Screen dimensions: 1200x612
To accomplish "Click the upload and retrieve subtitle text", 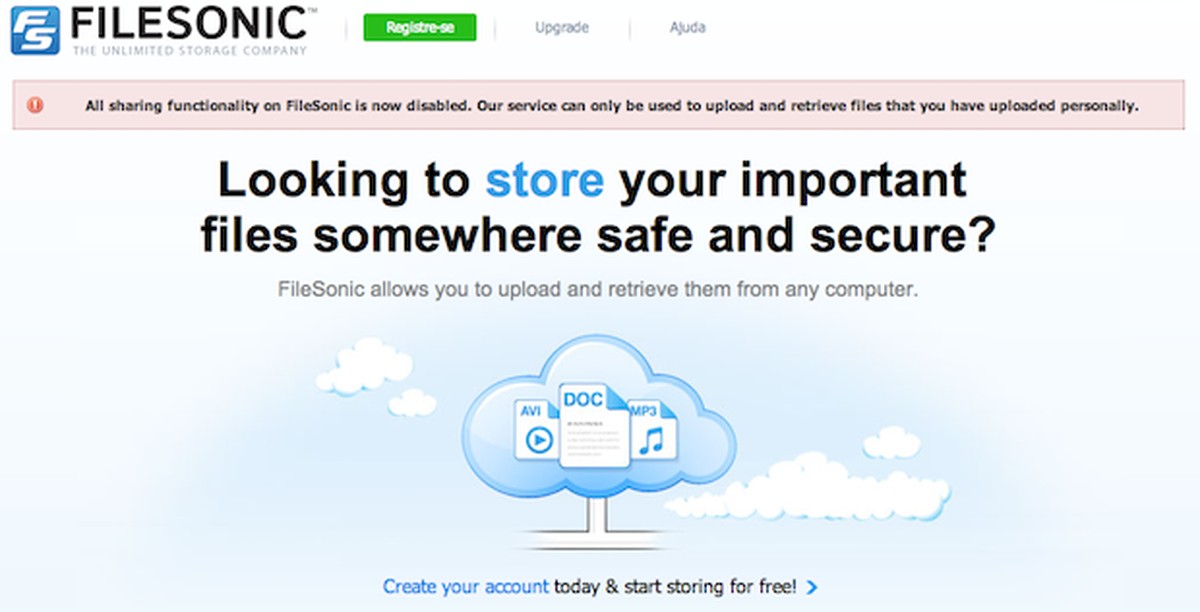I will point(597,291).
